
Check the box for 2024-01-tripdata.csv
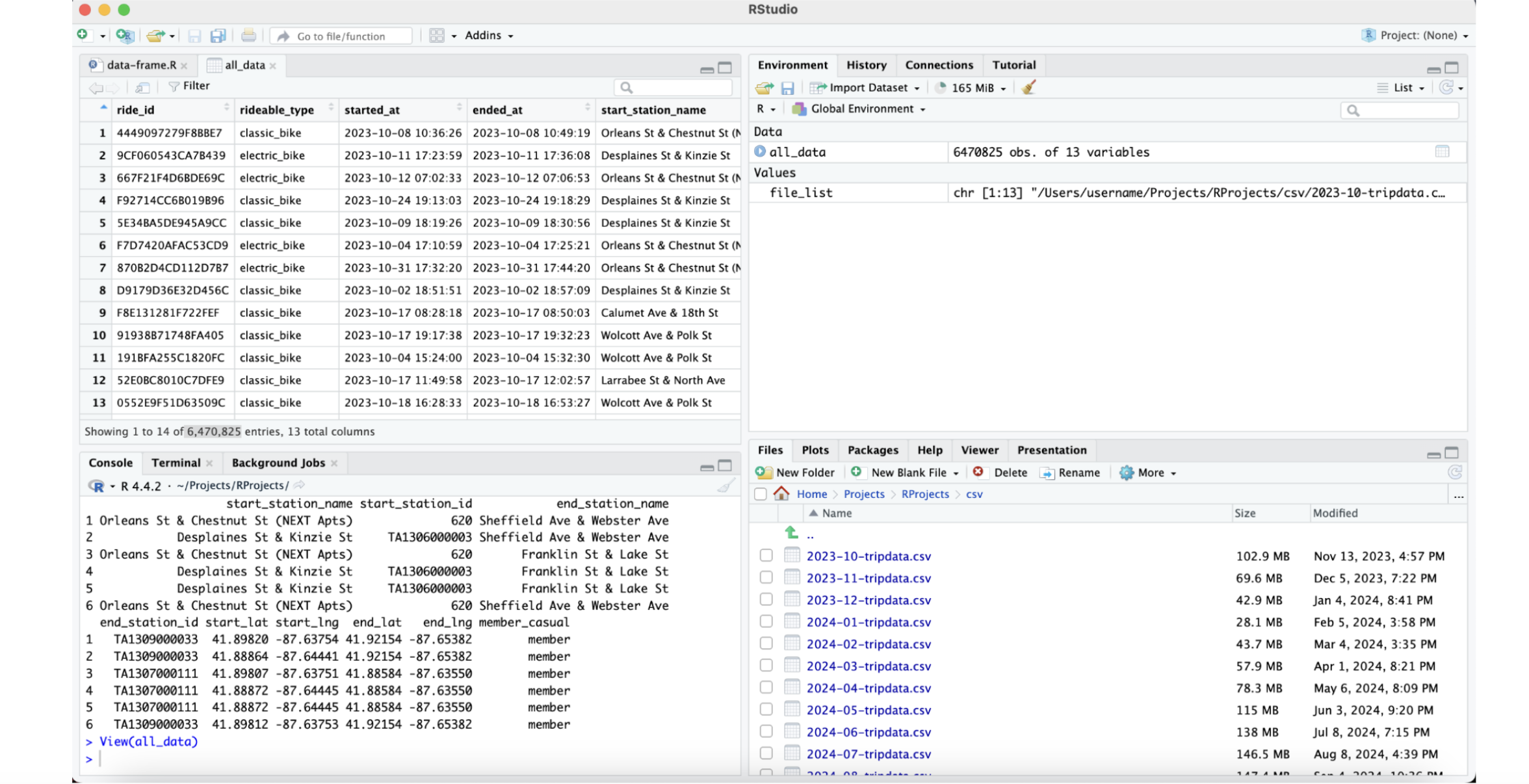(x=766, y=621)
